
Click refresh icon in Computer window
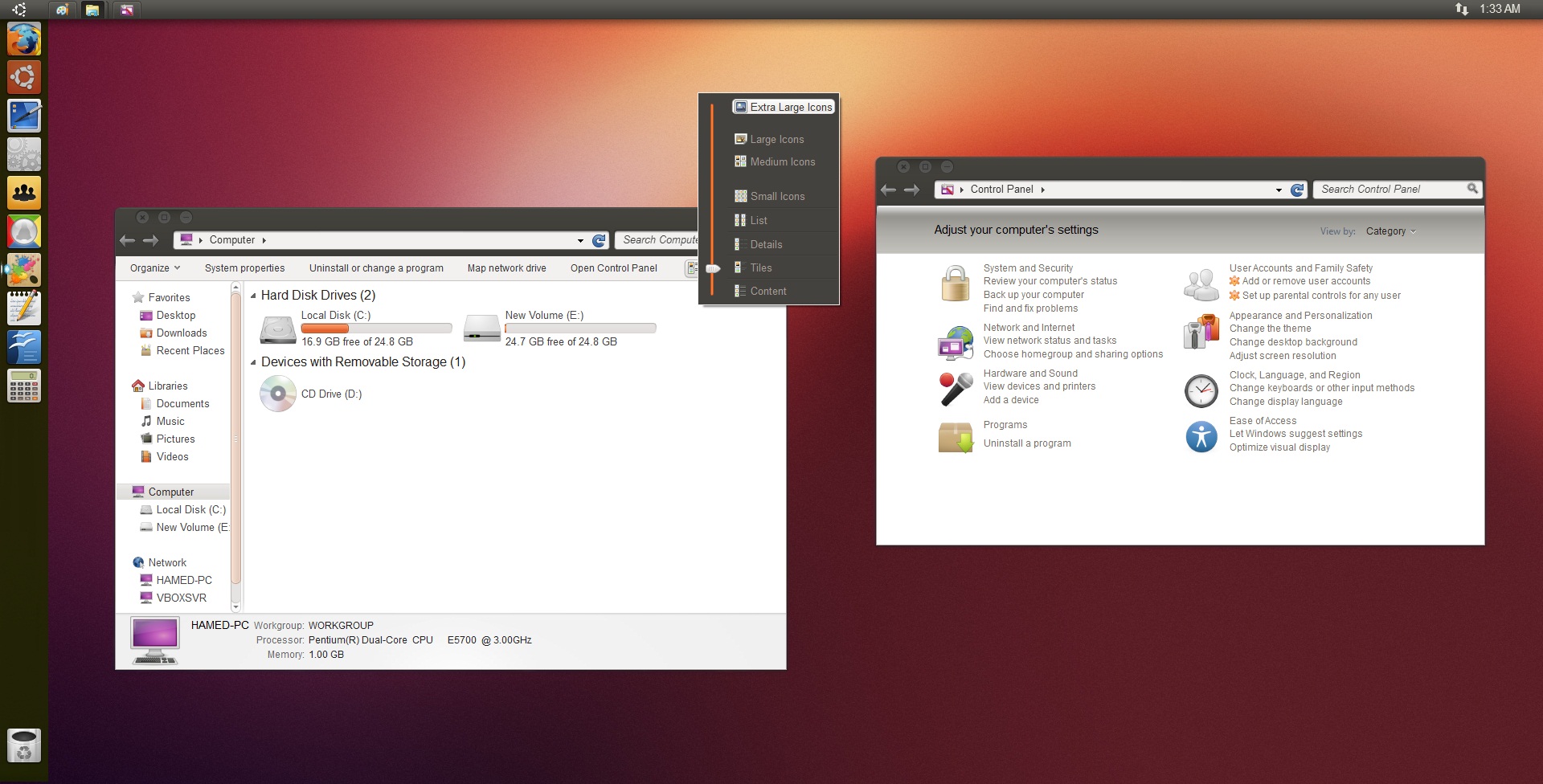coord(599,240)
